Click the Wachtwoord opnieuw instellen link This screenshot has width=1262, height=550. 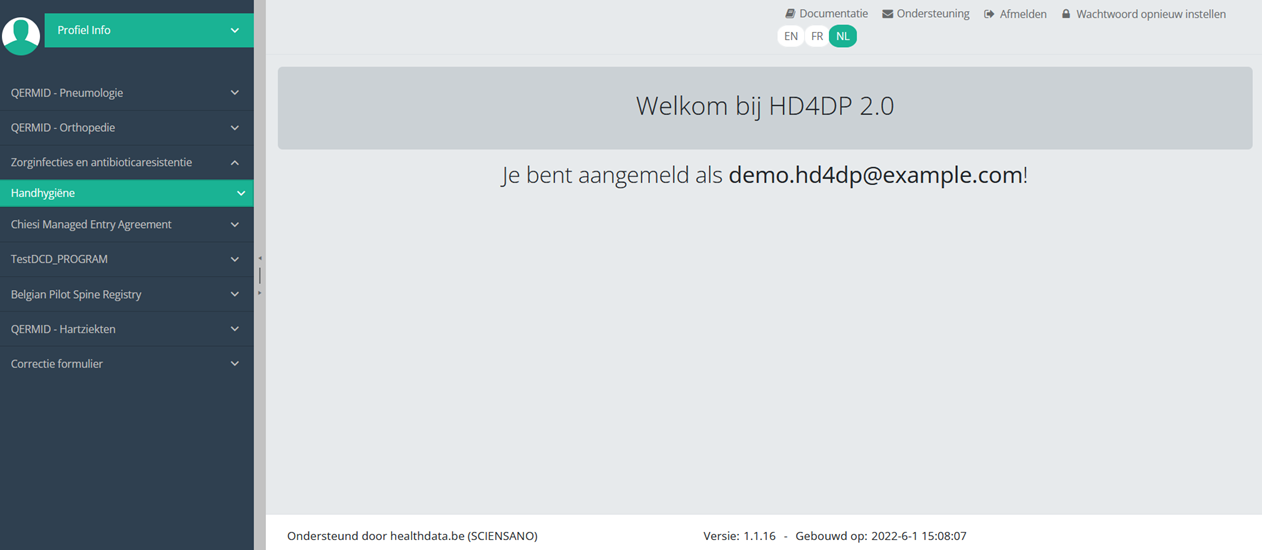coord(1150,14)
